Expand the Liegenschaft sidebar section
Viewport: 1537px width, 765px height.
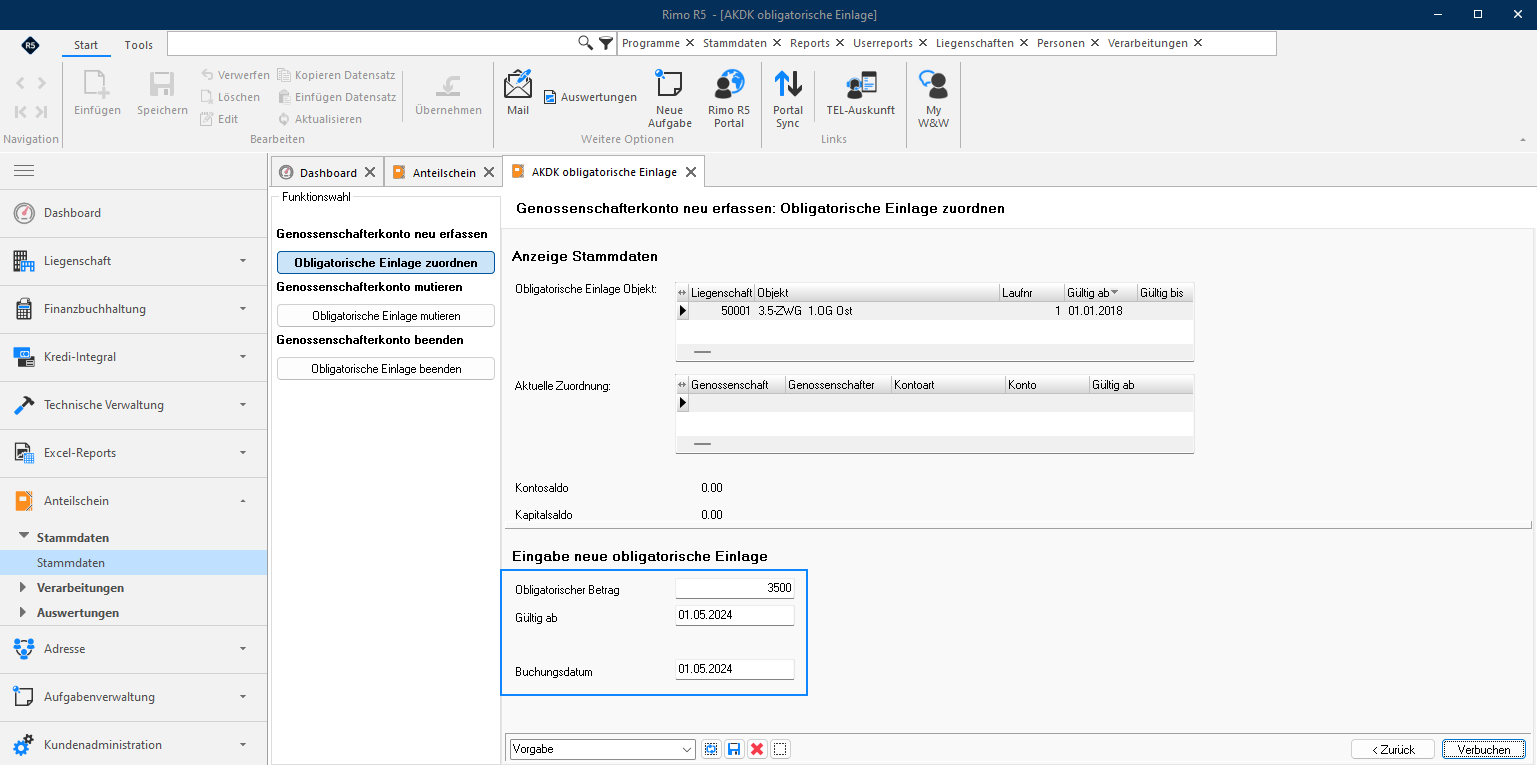click(x=133, y=261)
